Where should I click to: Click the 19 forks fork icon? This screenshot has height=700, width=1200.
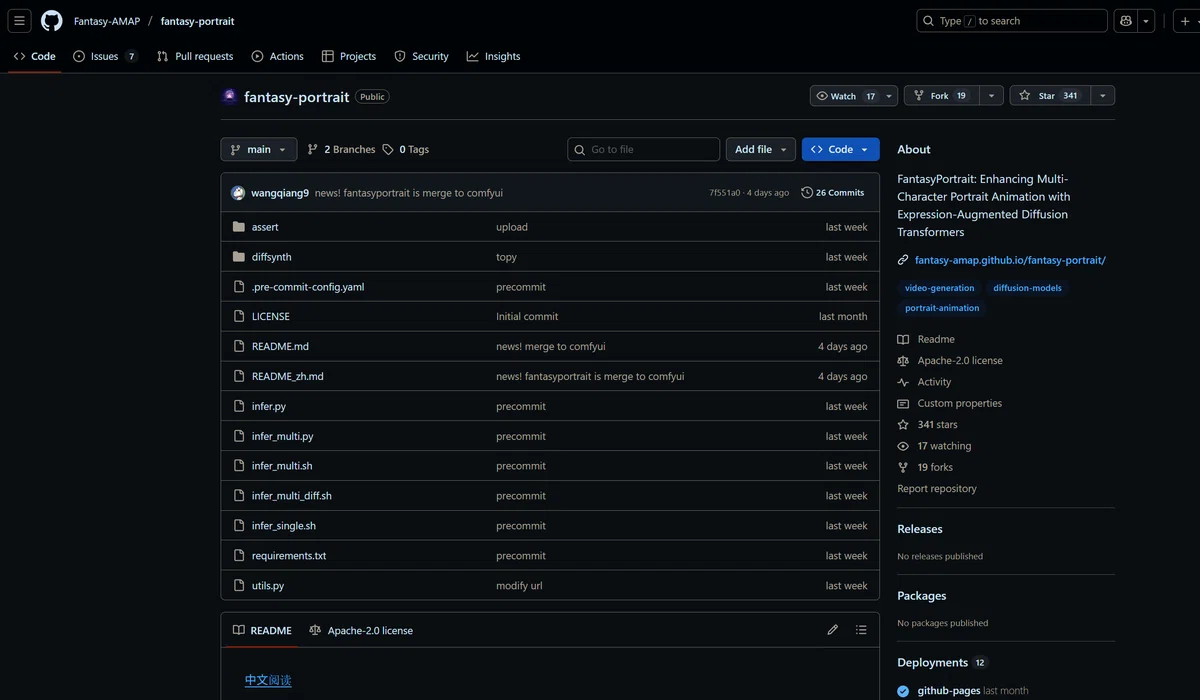(903, 467)
